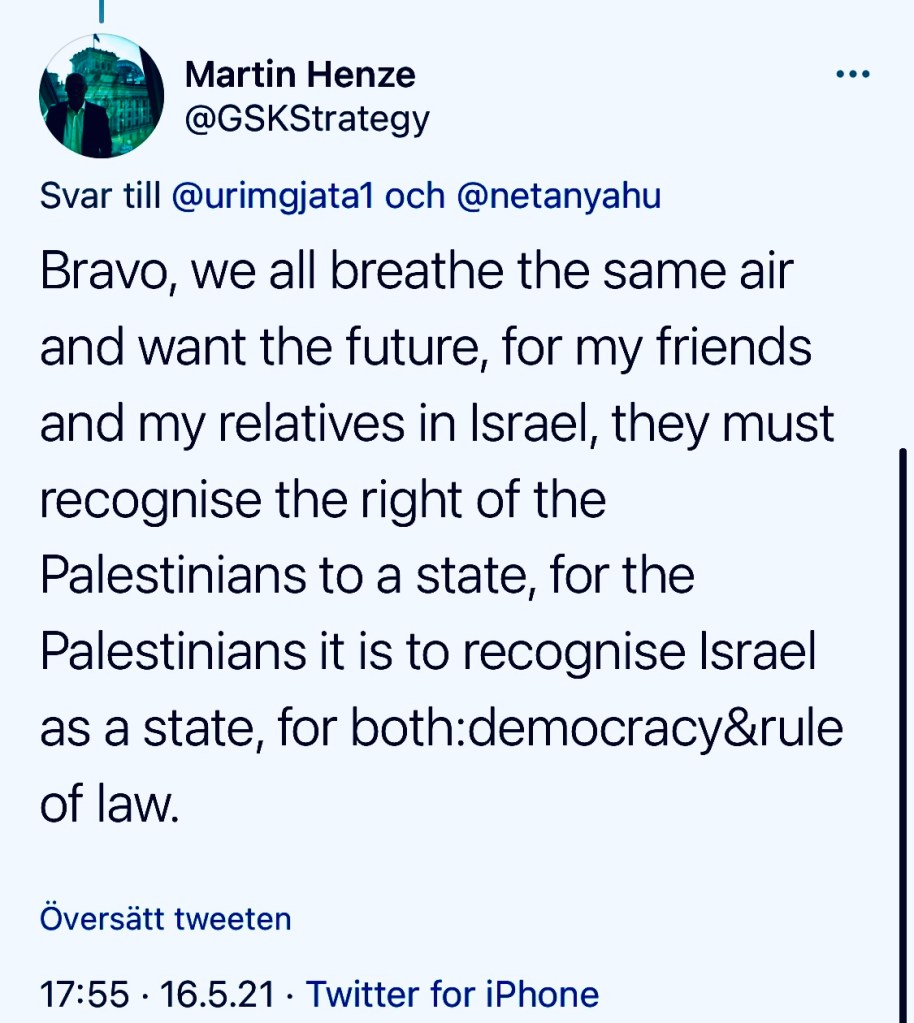This screenshot has height=1023, width=914.
Task: Click the 17:55 timestamp
Action: (x=84, y=994)
